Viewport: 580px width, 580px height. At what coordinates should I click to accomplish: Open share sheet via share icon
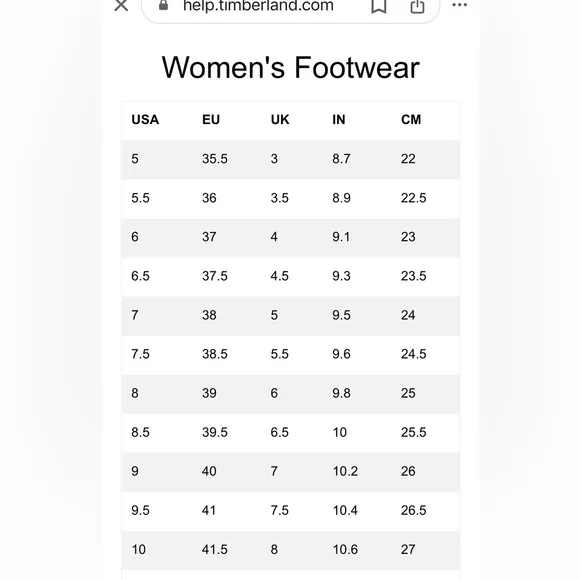coord(417,6)
